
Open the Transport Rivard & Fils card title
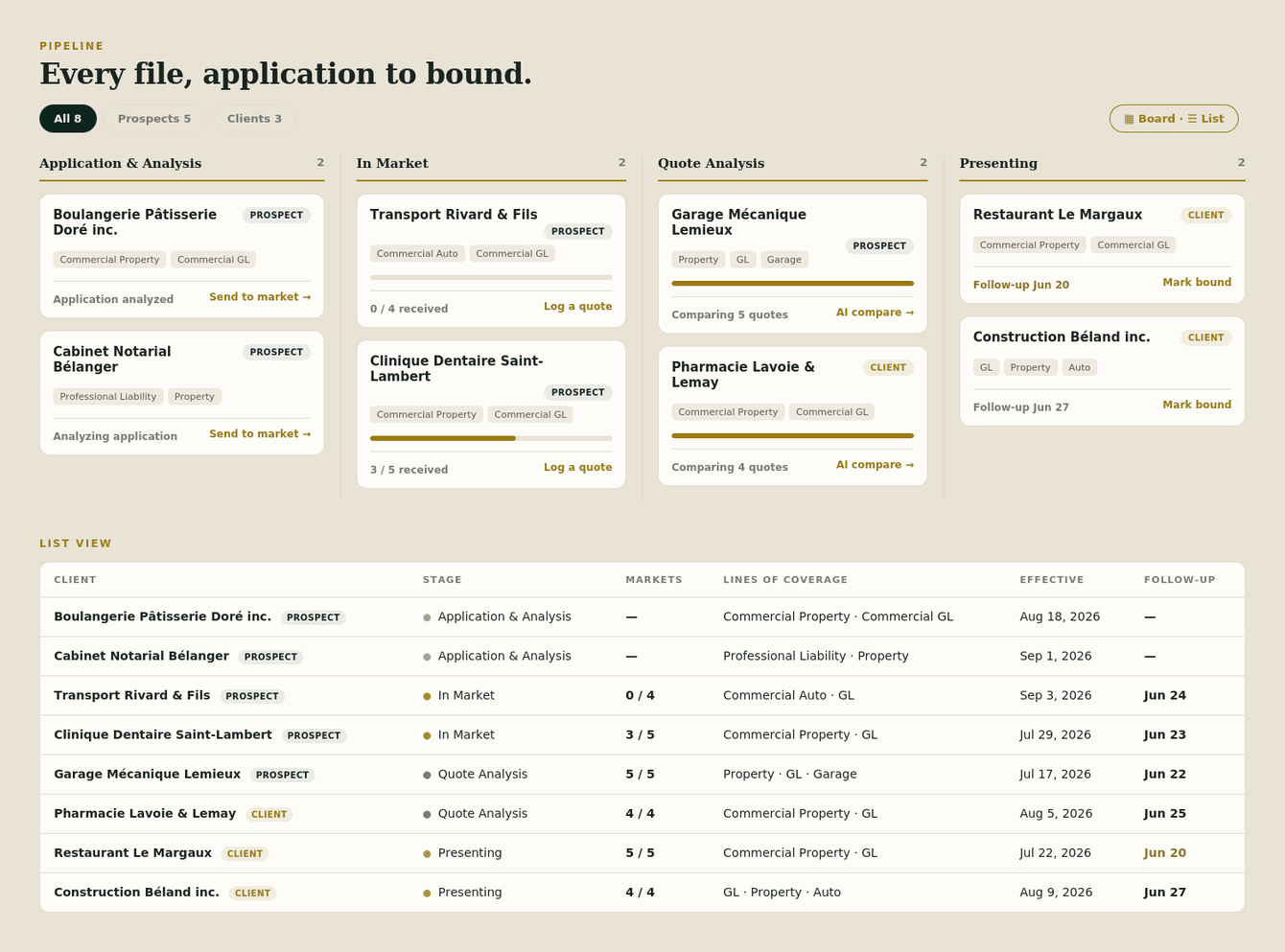click(454, 215)
